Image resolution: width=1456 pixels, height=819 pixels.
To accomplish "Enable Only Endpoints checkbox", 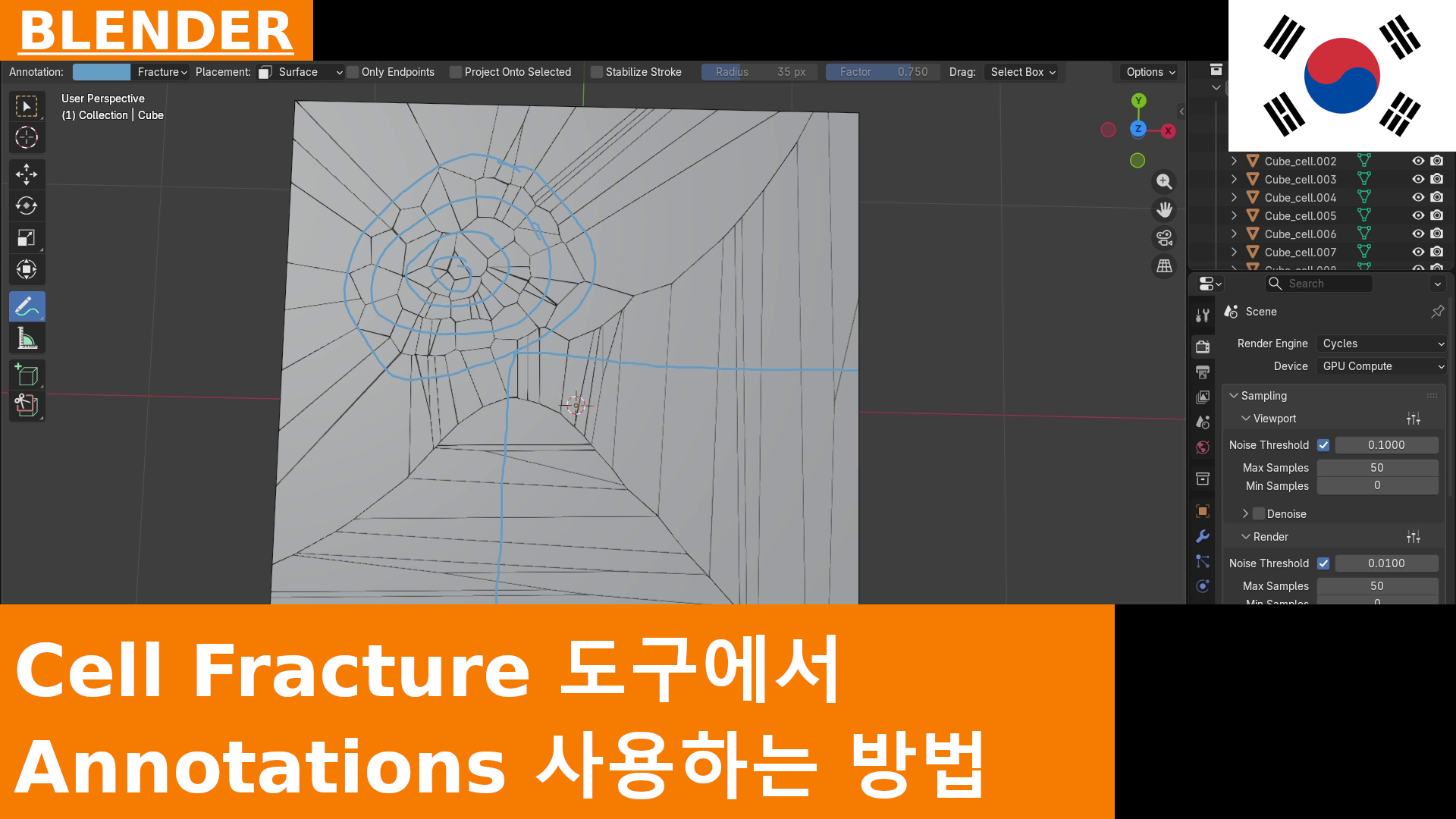I will (353, 72).
